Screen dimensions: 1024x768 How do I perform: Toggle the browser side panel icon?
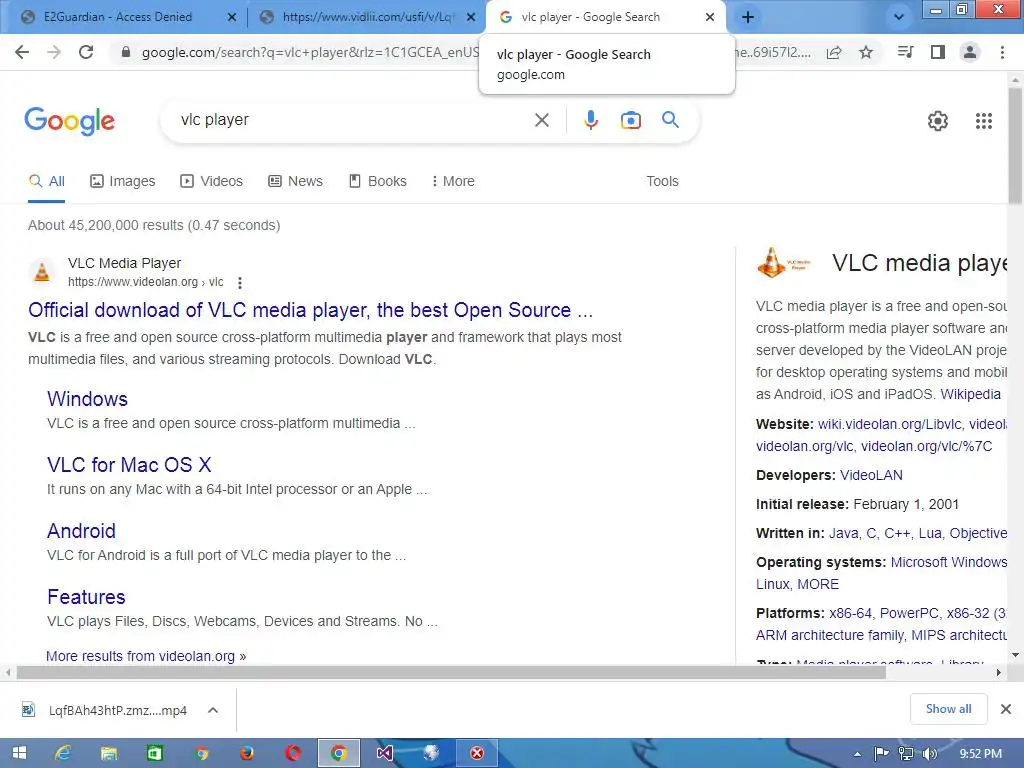(x=938, y=52)
